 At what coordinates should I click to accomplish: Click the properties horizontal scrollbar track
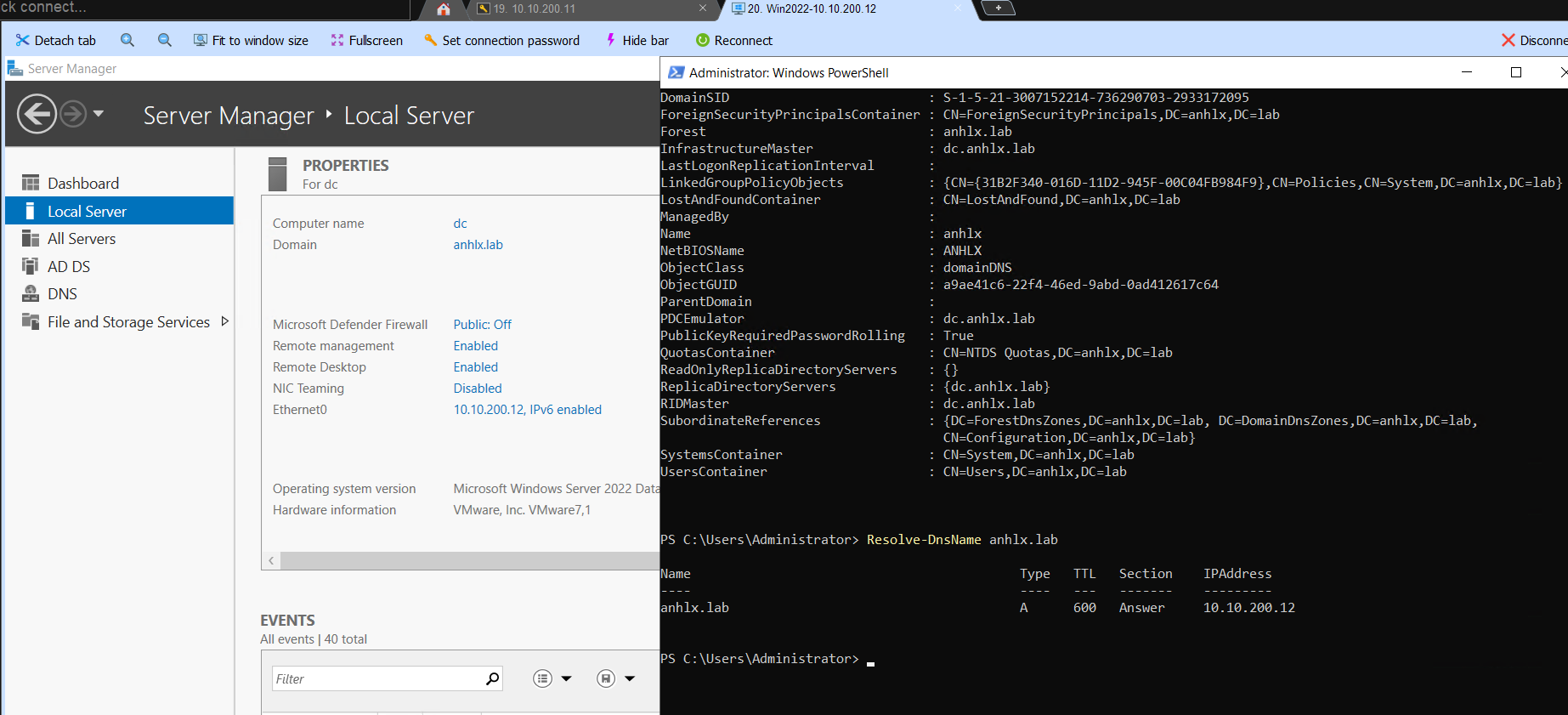[x=467, y=561]
